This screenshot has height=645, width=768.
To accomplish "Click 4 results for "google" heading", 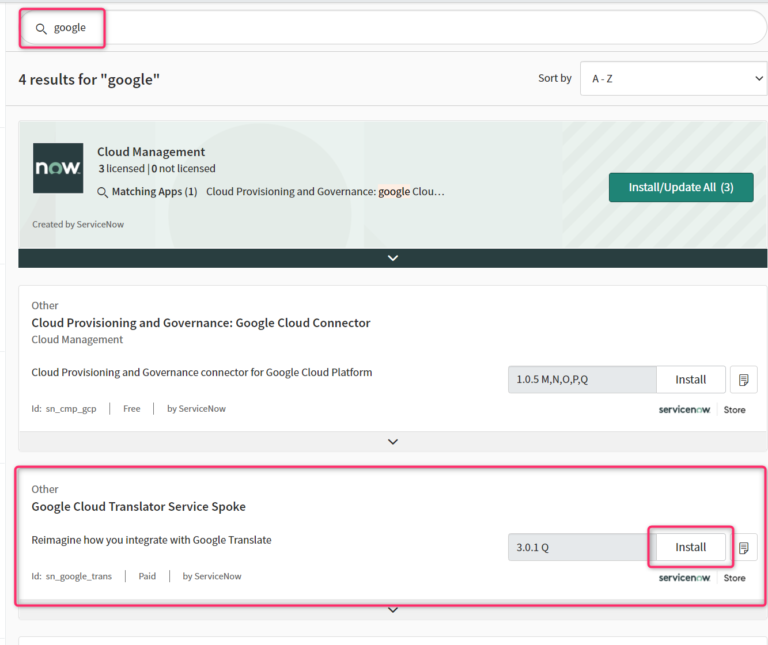I will pyautogui.click(x=89, y=79).
